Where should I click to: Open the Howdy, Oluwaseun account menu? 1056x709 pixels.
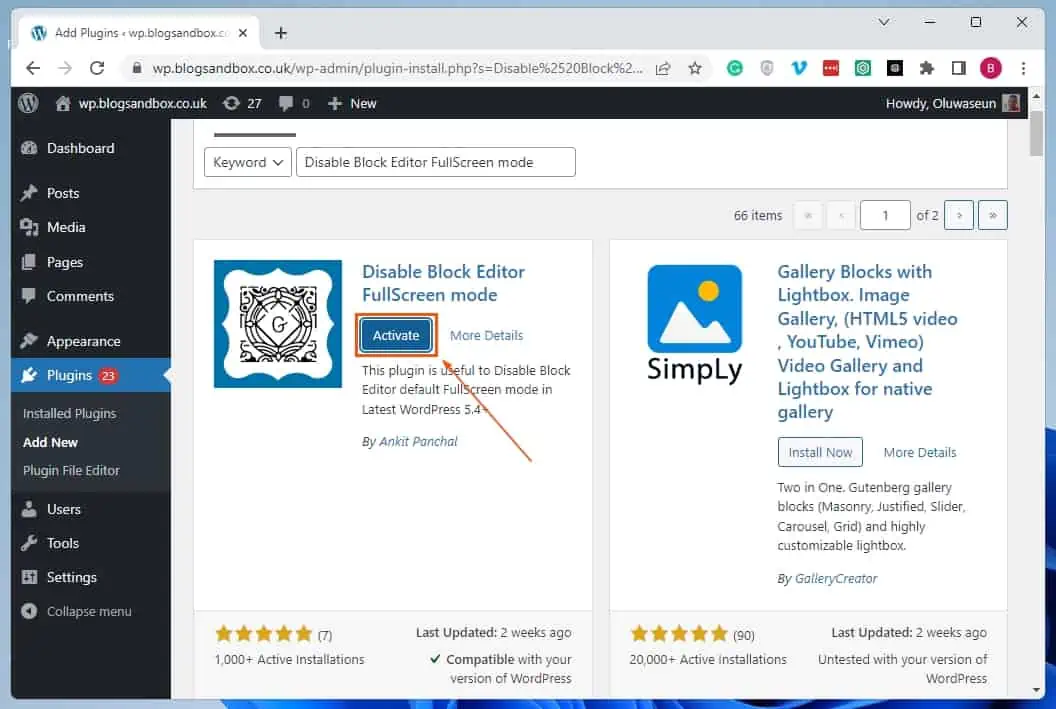click(x=952, y=103)
